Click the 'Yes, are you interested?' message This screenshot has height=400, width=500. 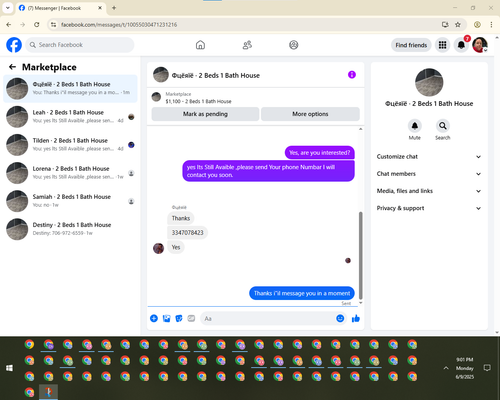click(320, 153)
